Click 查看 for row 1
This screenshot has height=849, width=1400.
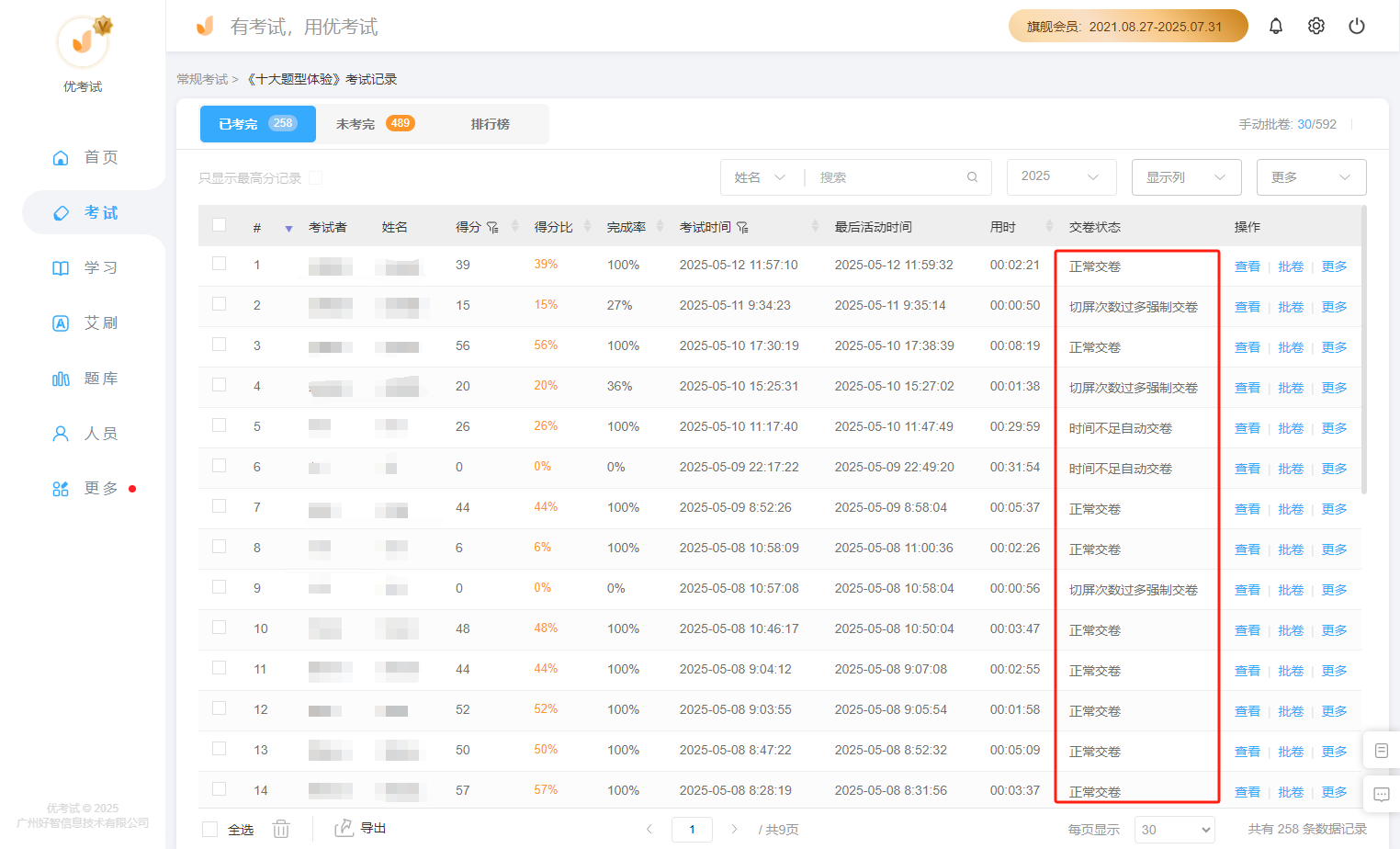point(1248,266)
